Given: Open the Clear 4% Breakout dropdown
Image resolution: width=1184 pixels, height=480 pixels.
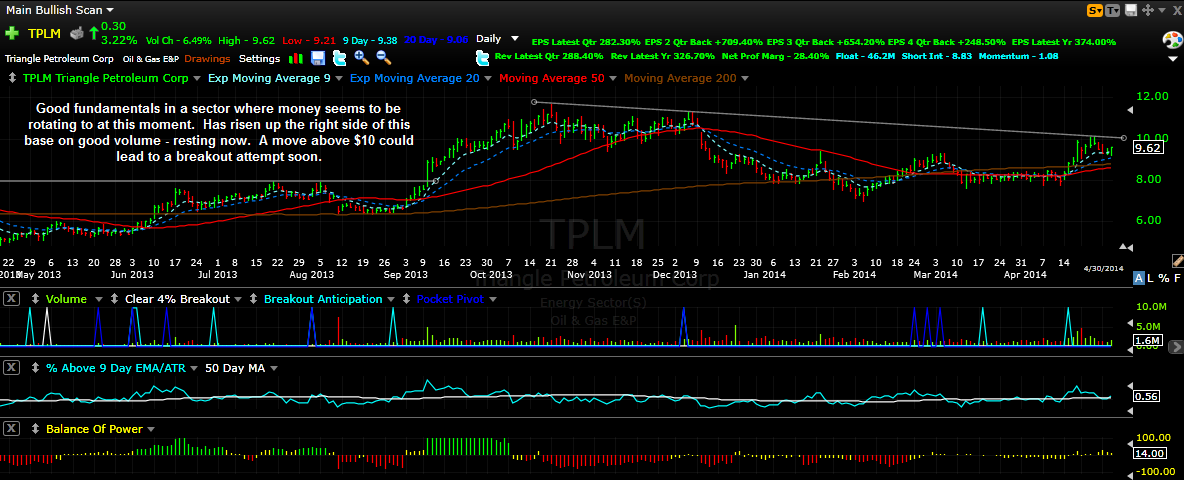Looking at the screenshot, I should (x=239, y=299).
